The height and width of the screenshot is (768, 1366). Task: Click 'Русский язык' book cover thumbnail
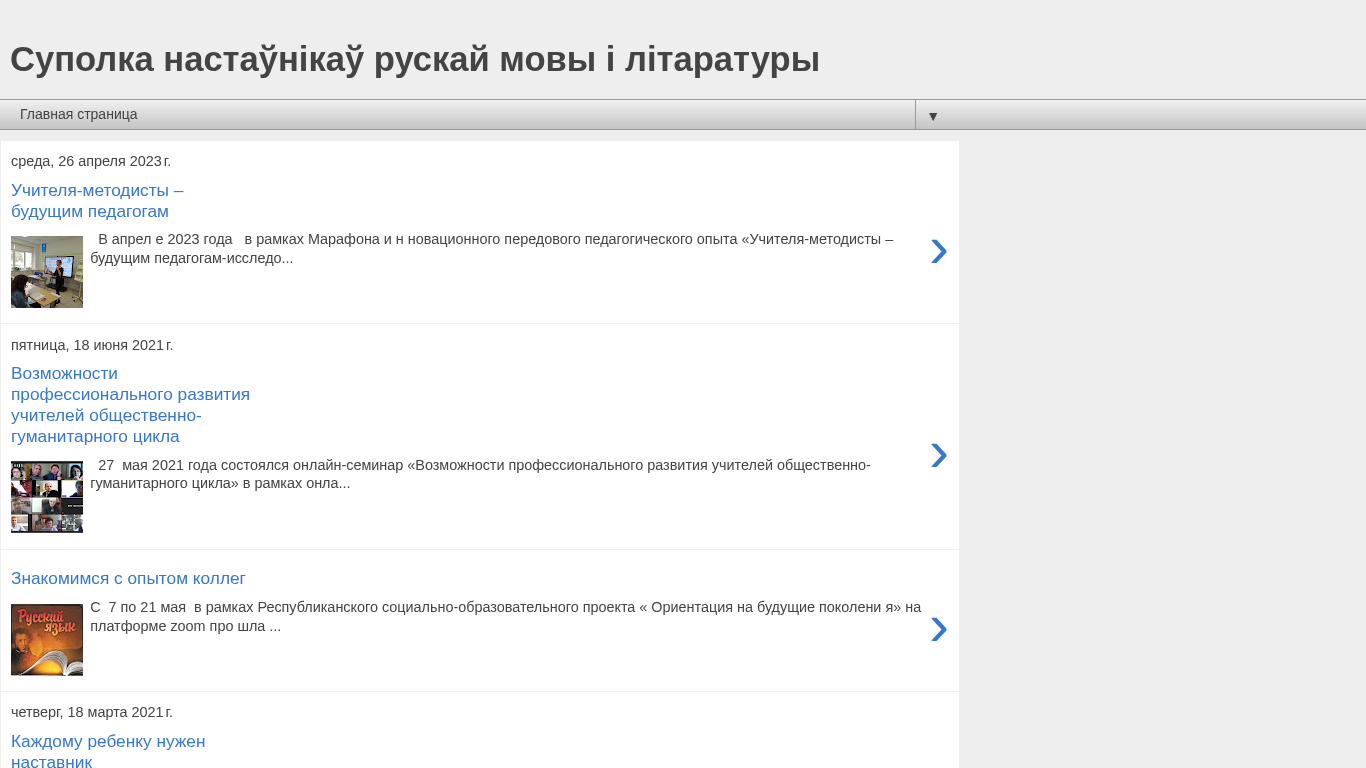[47, 640]
